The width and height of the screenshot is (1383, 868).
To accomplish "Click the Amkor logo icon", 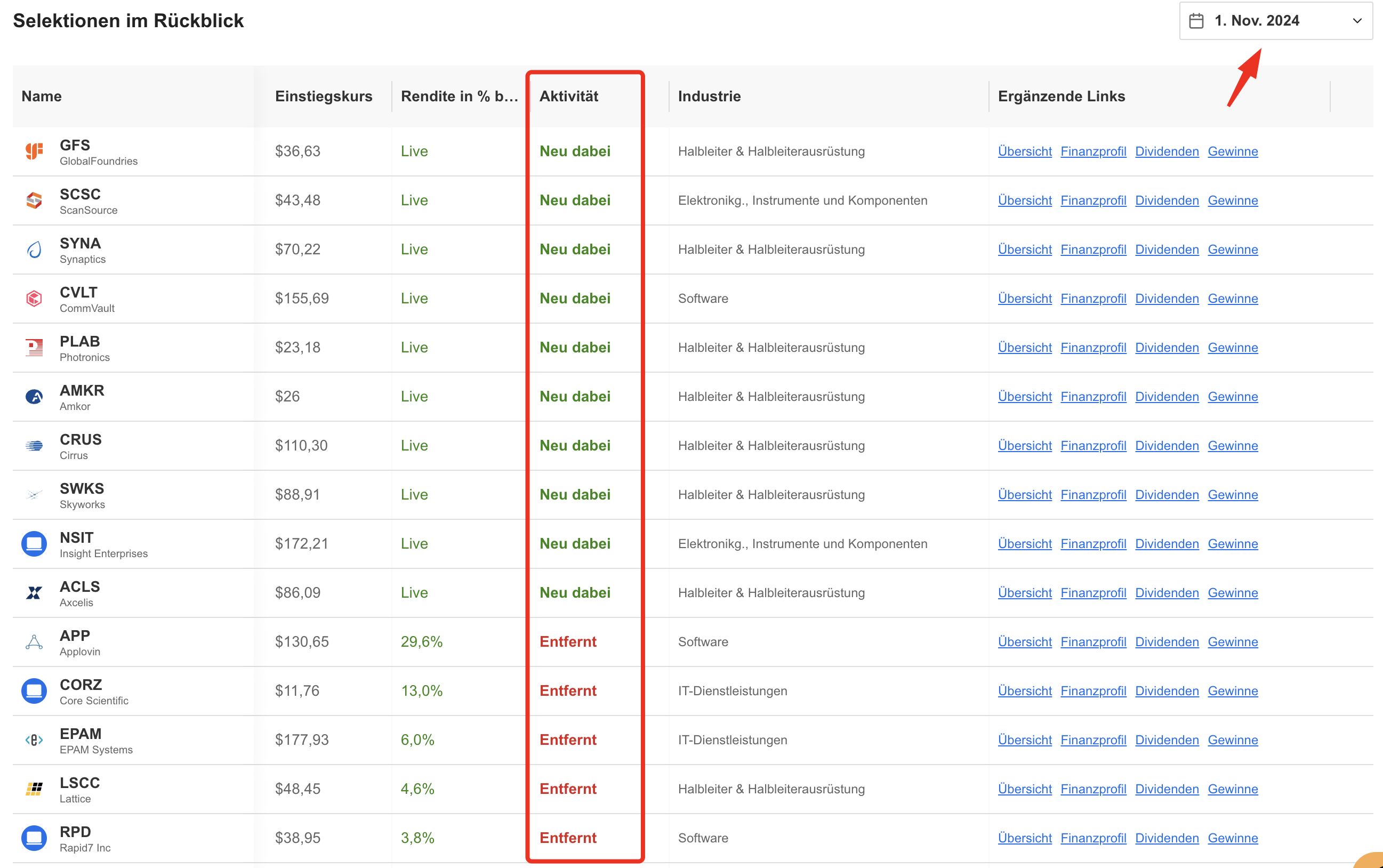I will pos(34,397).
